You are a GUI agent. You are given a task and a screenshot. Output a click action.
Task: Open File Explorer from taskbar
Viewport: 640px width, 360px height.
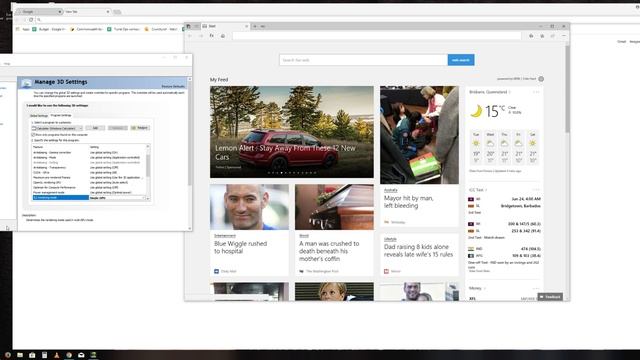click(20, 355)
